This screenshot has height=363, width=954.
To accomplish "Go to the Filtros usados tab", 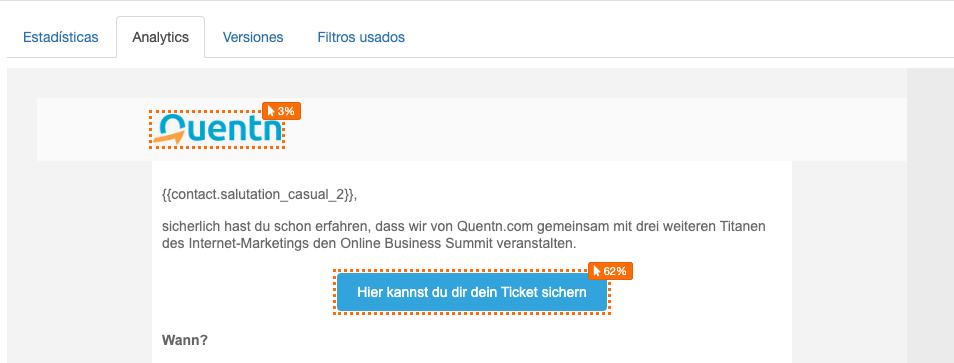I will (361, 37).
